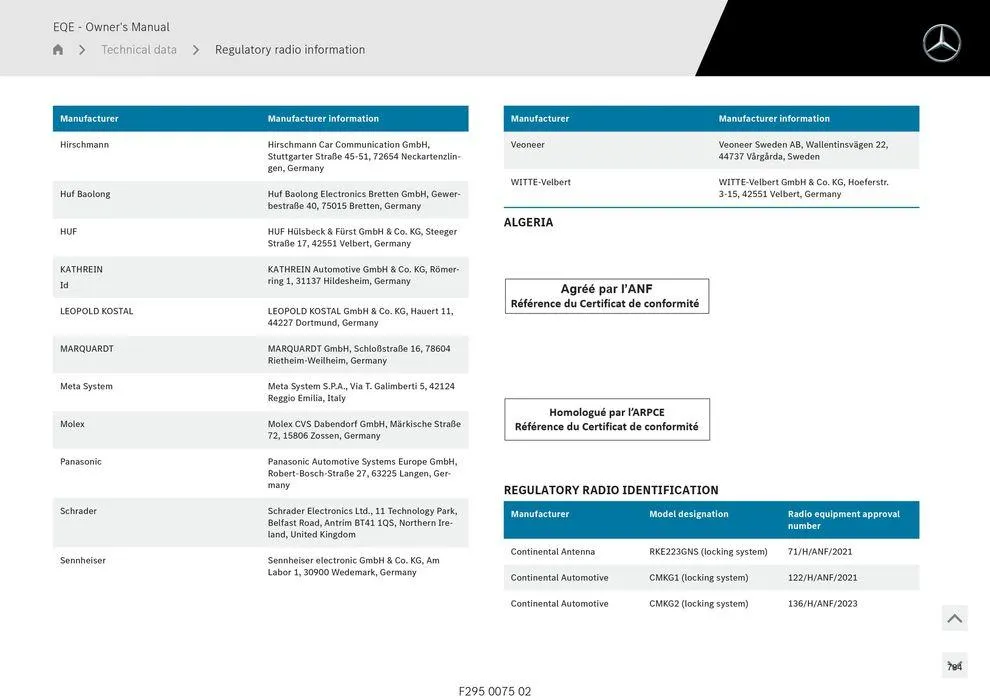
Task: Click the chevron before Technical data
Action: click(82, 50)
